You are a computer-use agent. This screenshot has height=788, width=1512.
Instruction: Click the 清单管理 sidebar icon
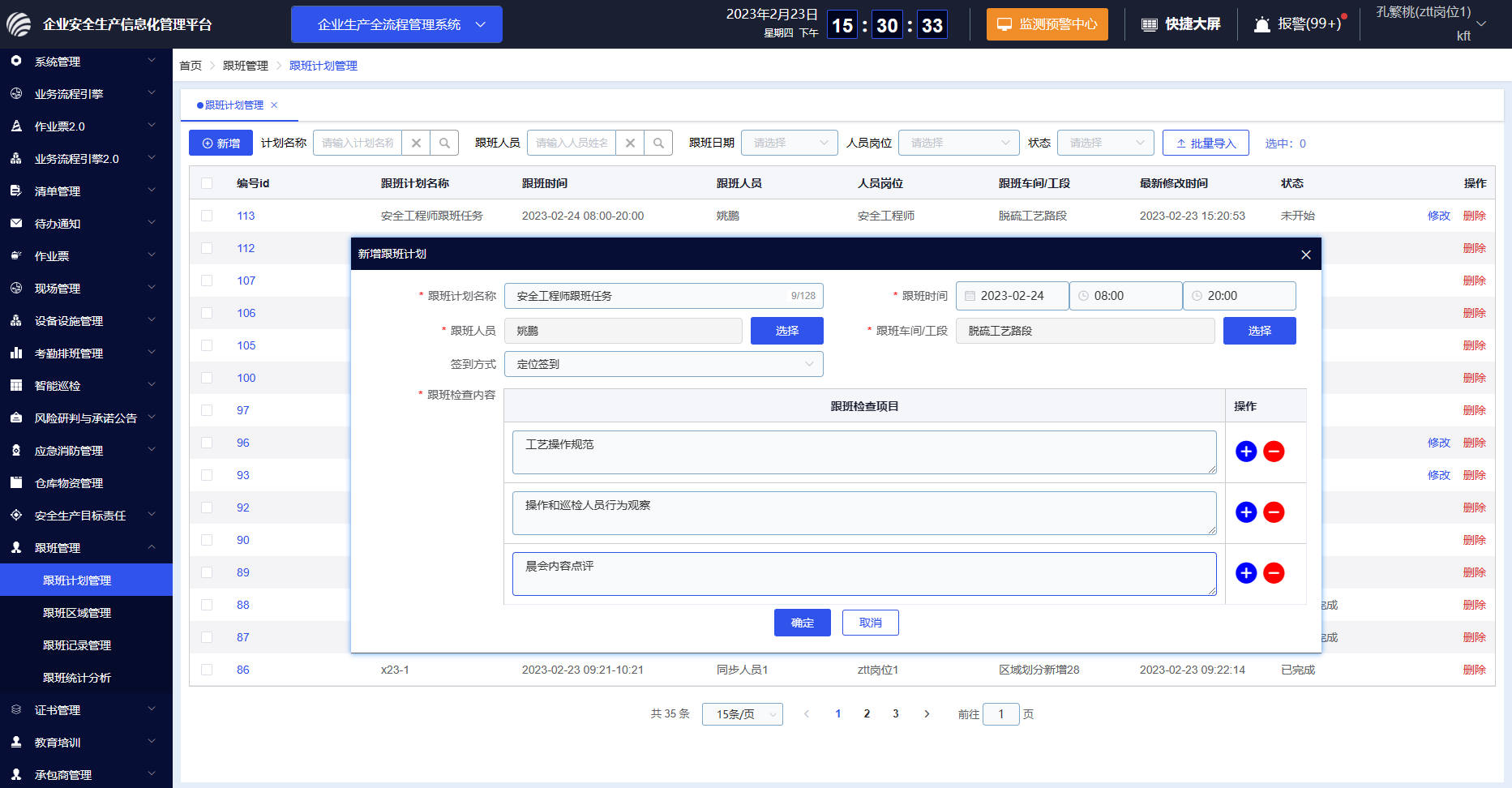tap(16, 191)
